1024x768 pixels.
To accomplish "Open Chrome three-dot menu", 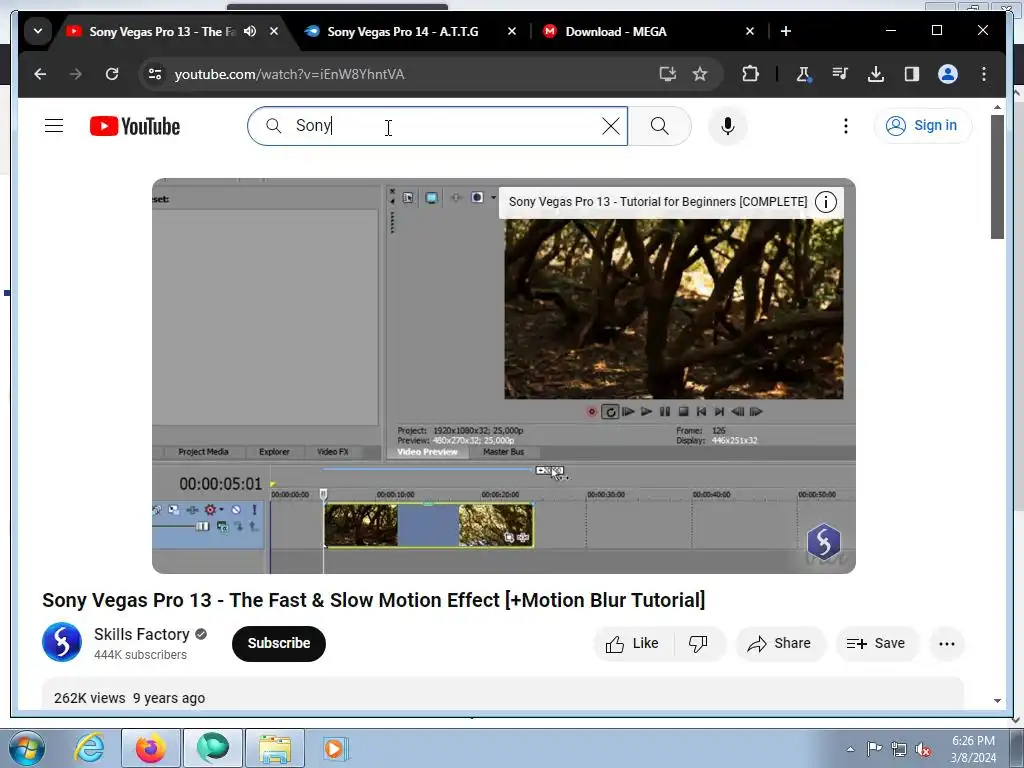I will coord(984,74).
